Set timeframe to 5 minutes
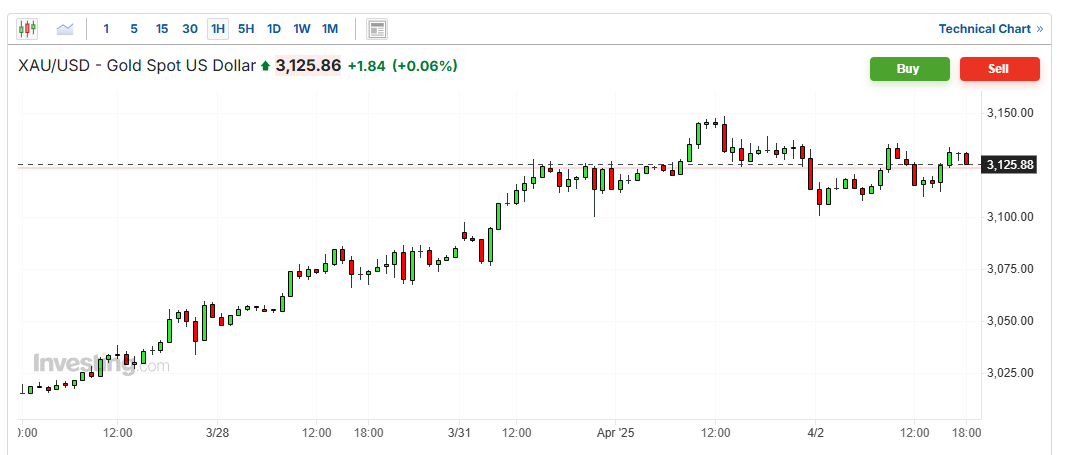The image size is (1076, 455). (133, 29)
